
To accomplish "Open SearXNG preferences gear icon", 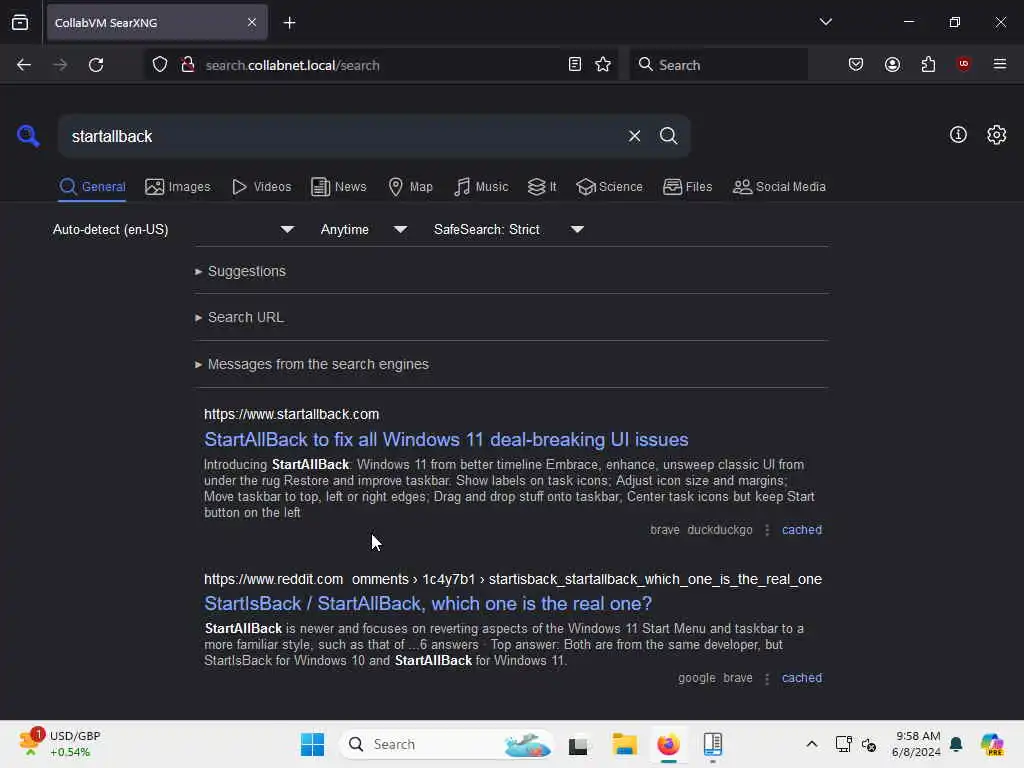I will (x=997, y=135).
